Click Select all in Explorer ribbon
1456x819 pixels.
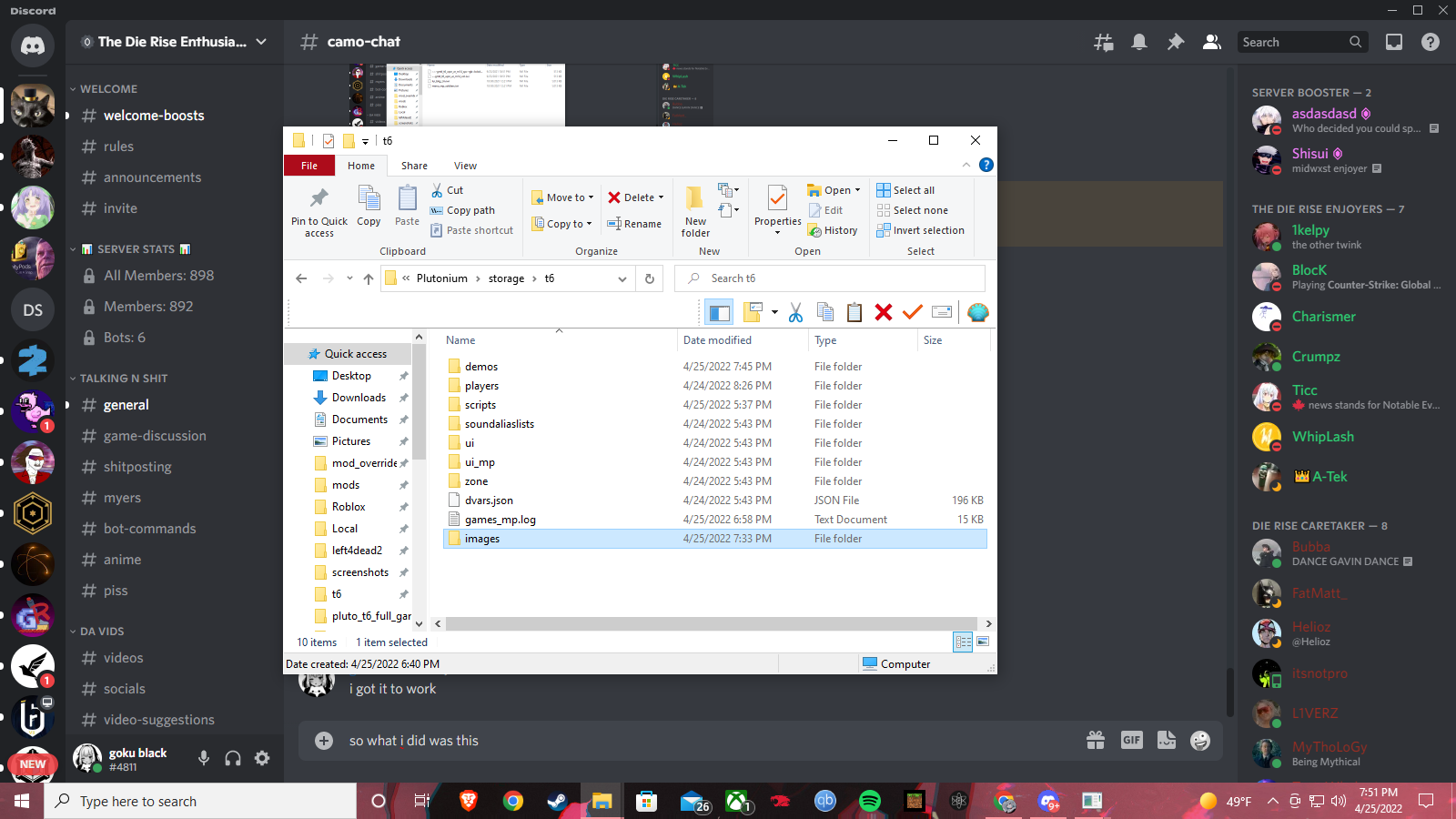(x=905, y=190)
